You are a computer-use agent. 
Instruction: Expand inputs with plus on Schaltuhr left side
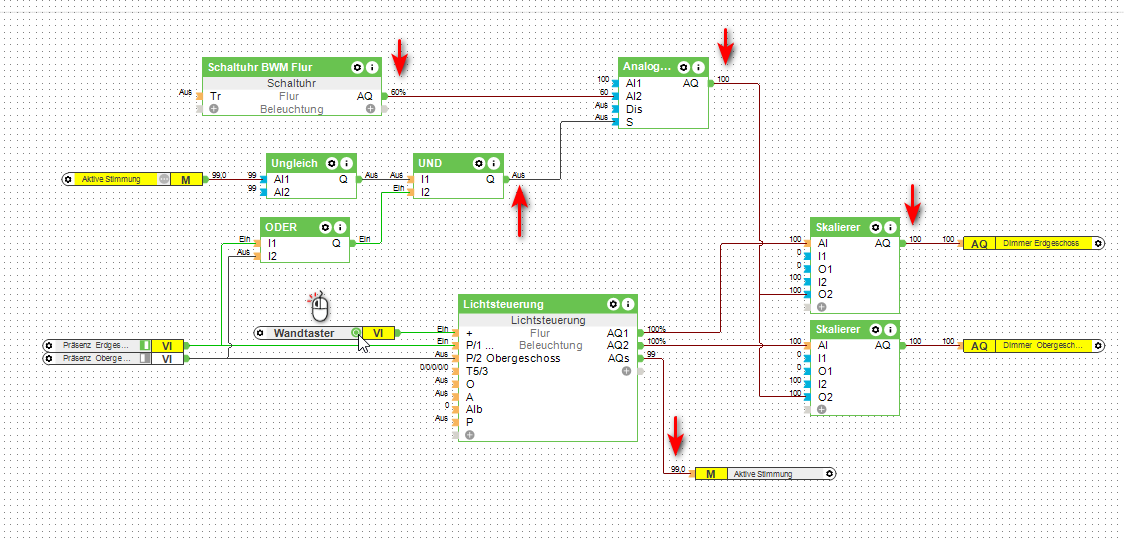click(214, 110)
